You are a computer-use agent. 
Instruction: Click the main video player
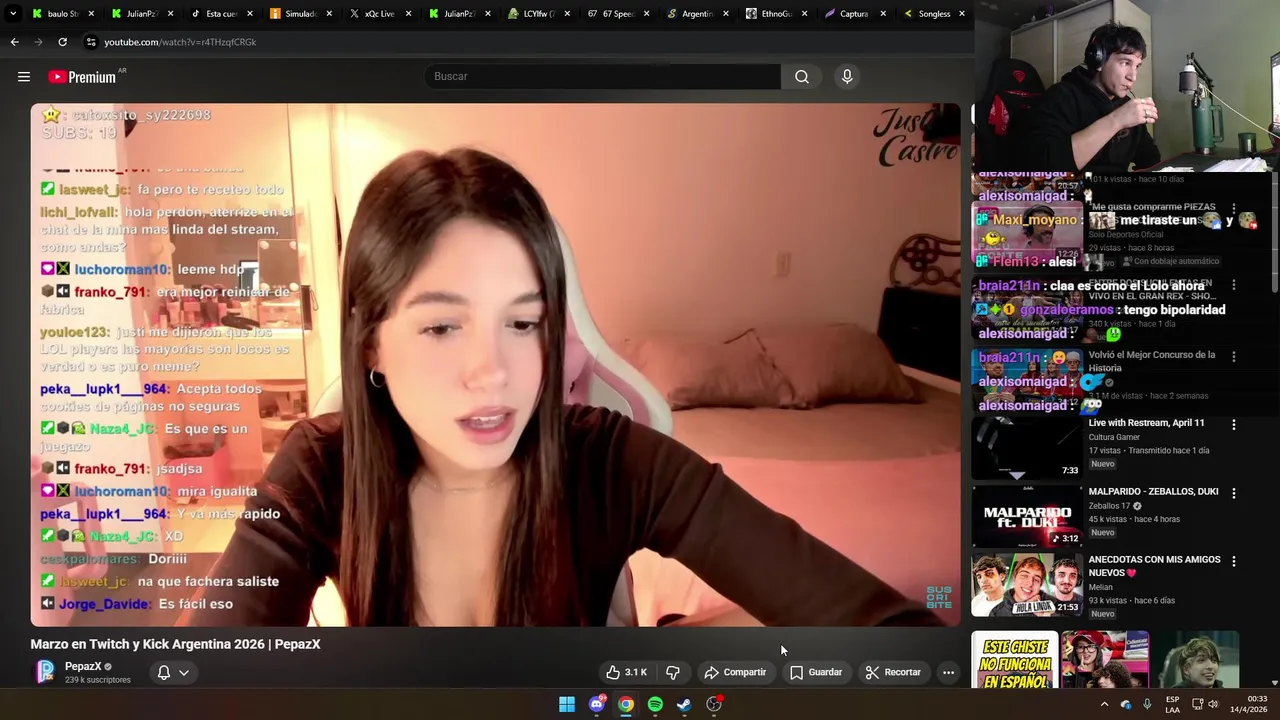point(495,365)
